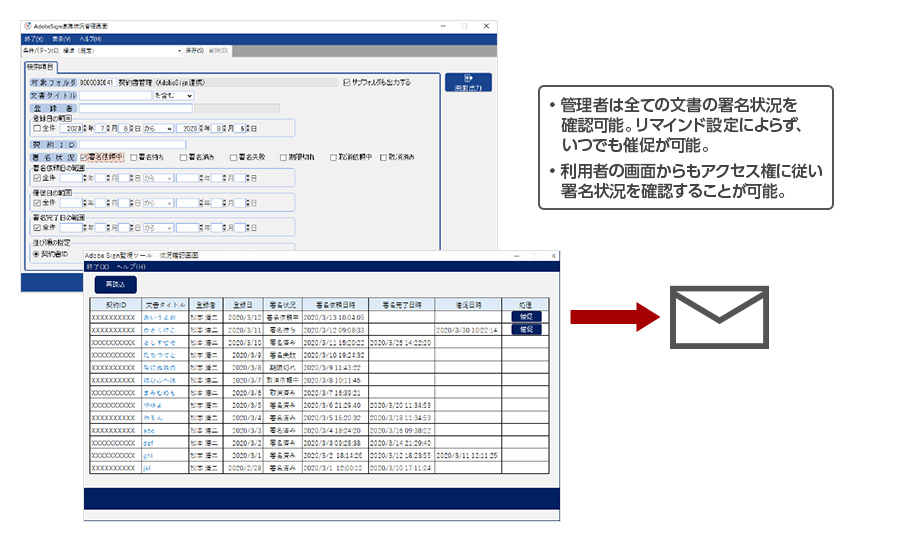Select the 検索項目 tab
This screenshot has width=900, height=542.
(x=40, y=66)
